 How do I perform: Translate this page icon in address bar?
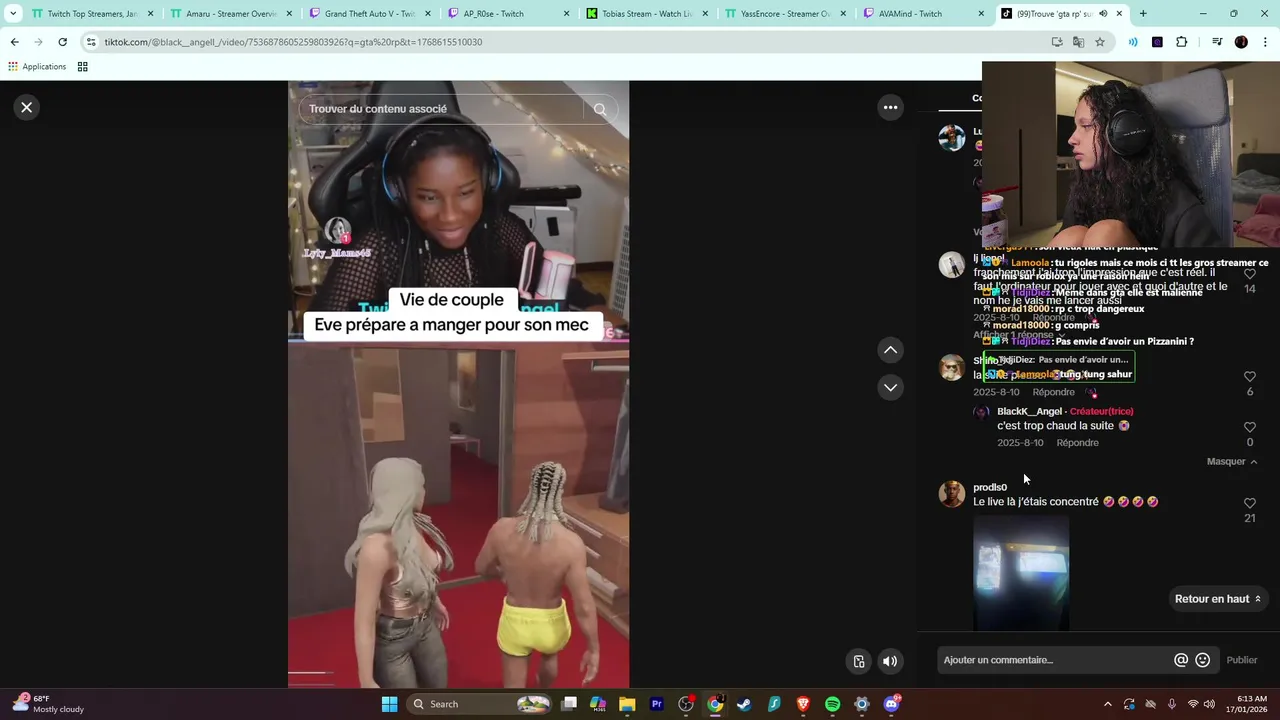tap(1078, 42)
